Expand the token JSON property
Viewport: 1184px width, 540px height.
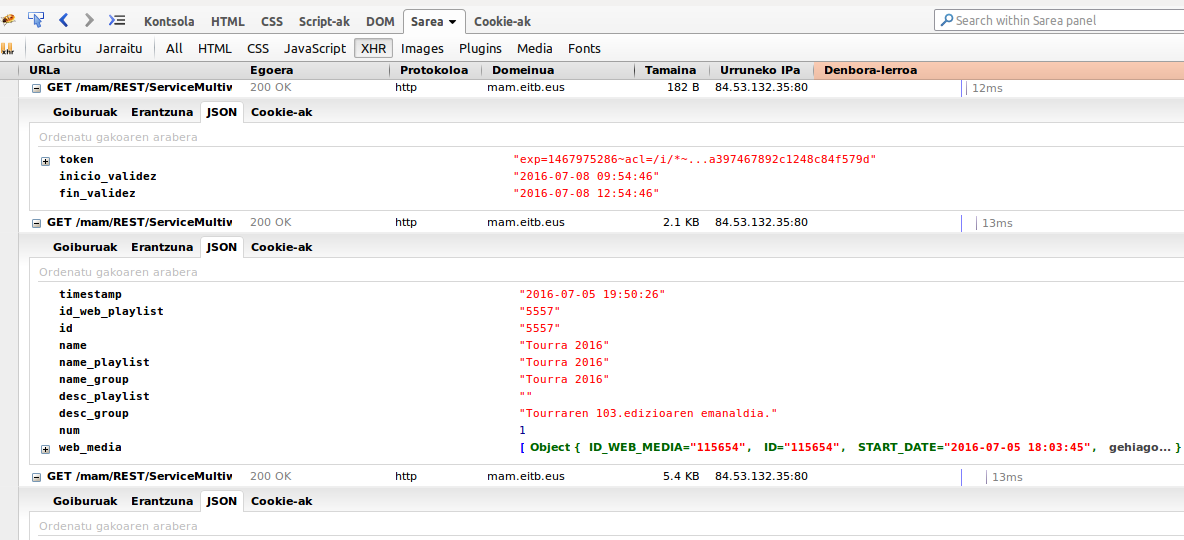click(x=45, y=160)
